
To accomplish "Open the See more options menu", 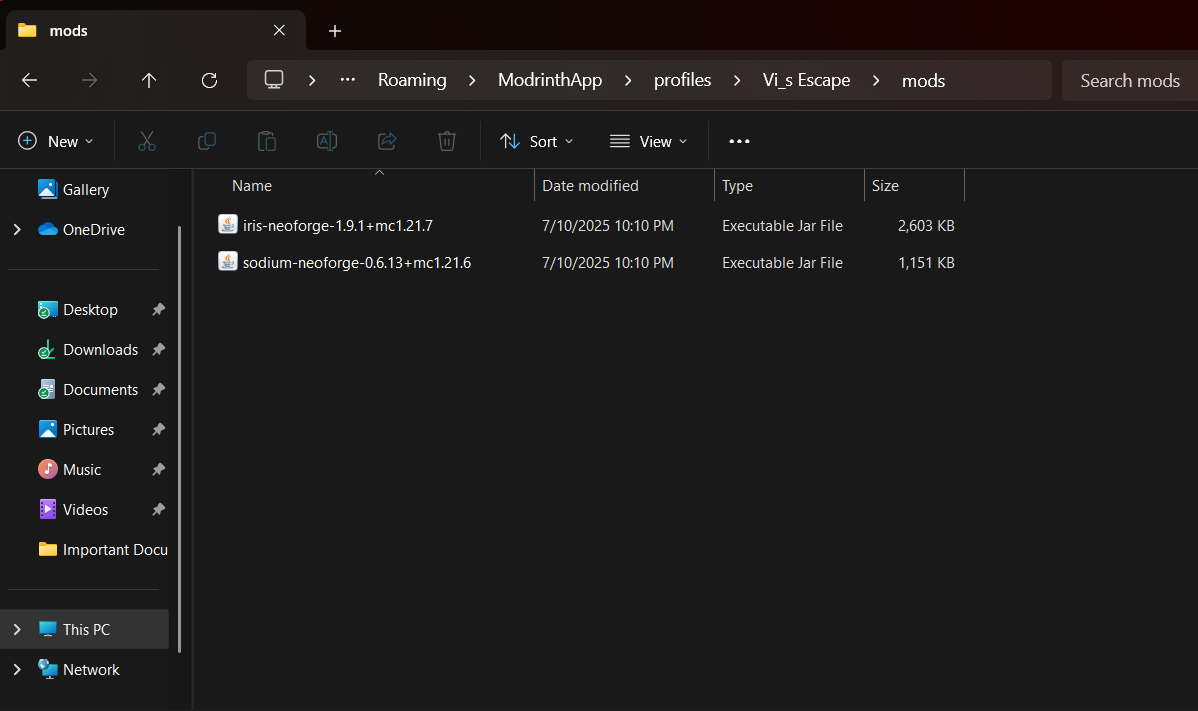I will 739,141.
